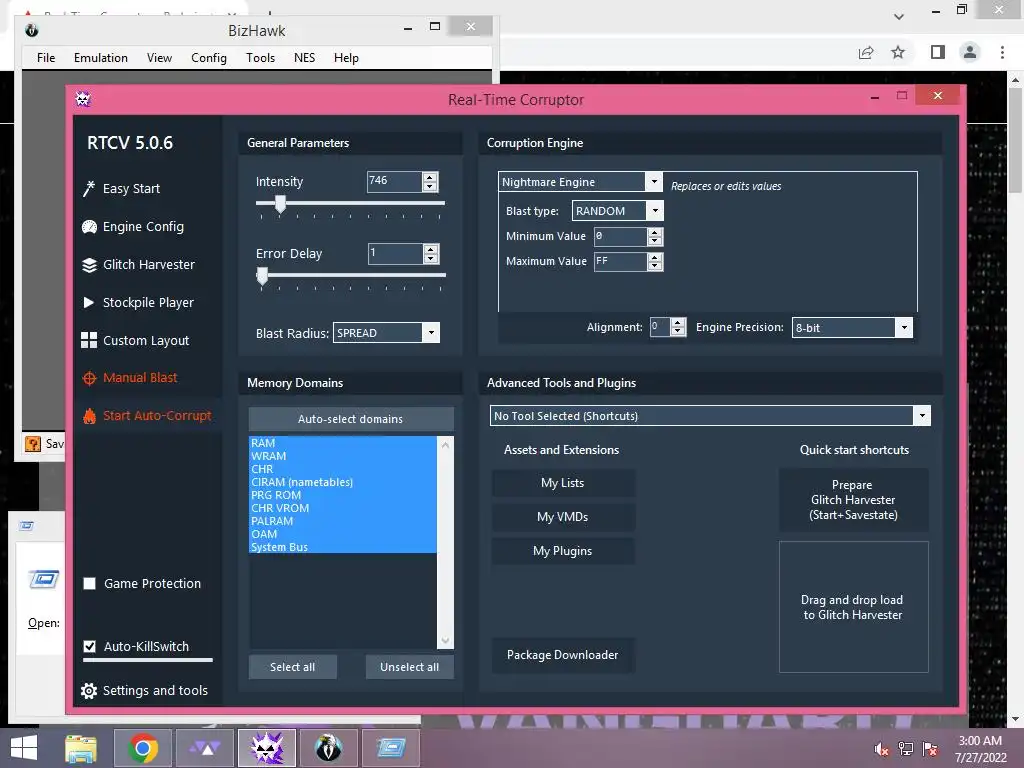Screen dimensions: 1024x768
Task: Select System Bus memory domain
Action: tap(343, 547)
